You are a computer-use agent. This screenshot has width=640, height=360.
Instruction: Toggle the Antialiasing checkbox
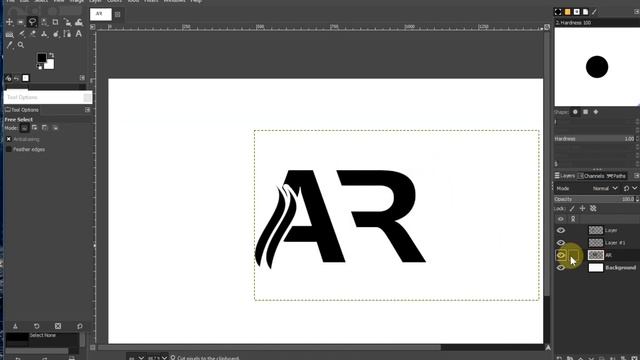point(9,139)
